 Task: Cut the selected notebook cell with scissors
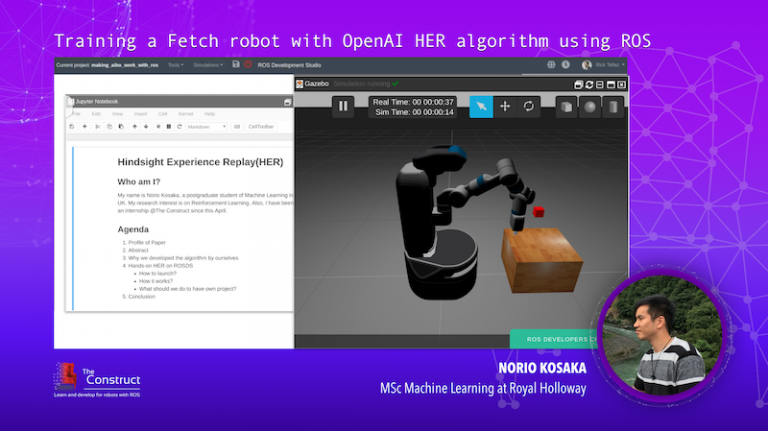pos(98,127)
